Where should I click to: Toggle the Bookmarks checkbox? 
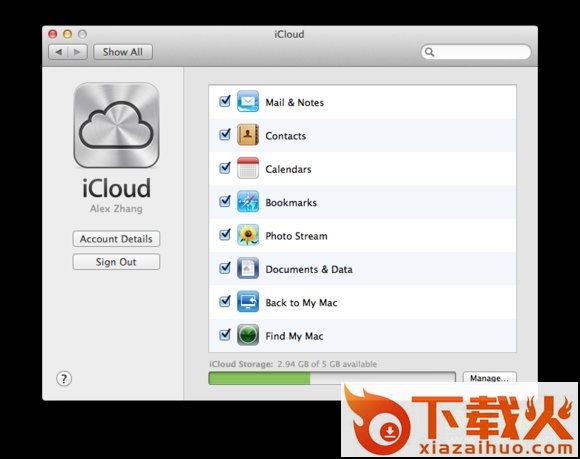point(225,201)
